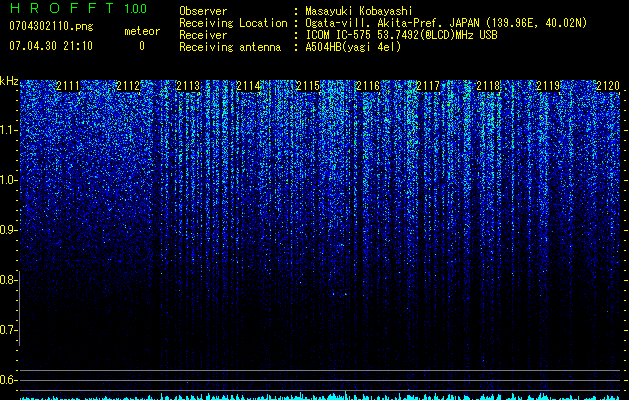Click the date stamp 07.04.30 21:10

[51, 46]
